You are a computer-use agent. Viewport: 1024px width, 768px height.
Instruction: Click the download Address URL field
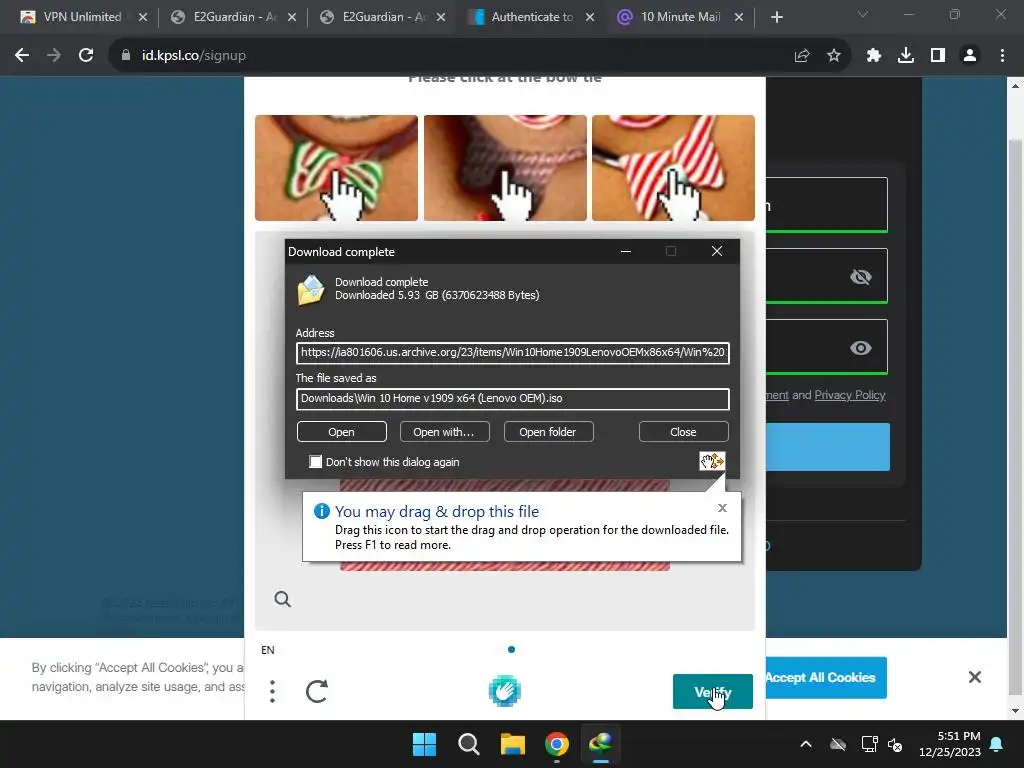pos(513,353)
